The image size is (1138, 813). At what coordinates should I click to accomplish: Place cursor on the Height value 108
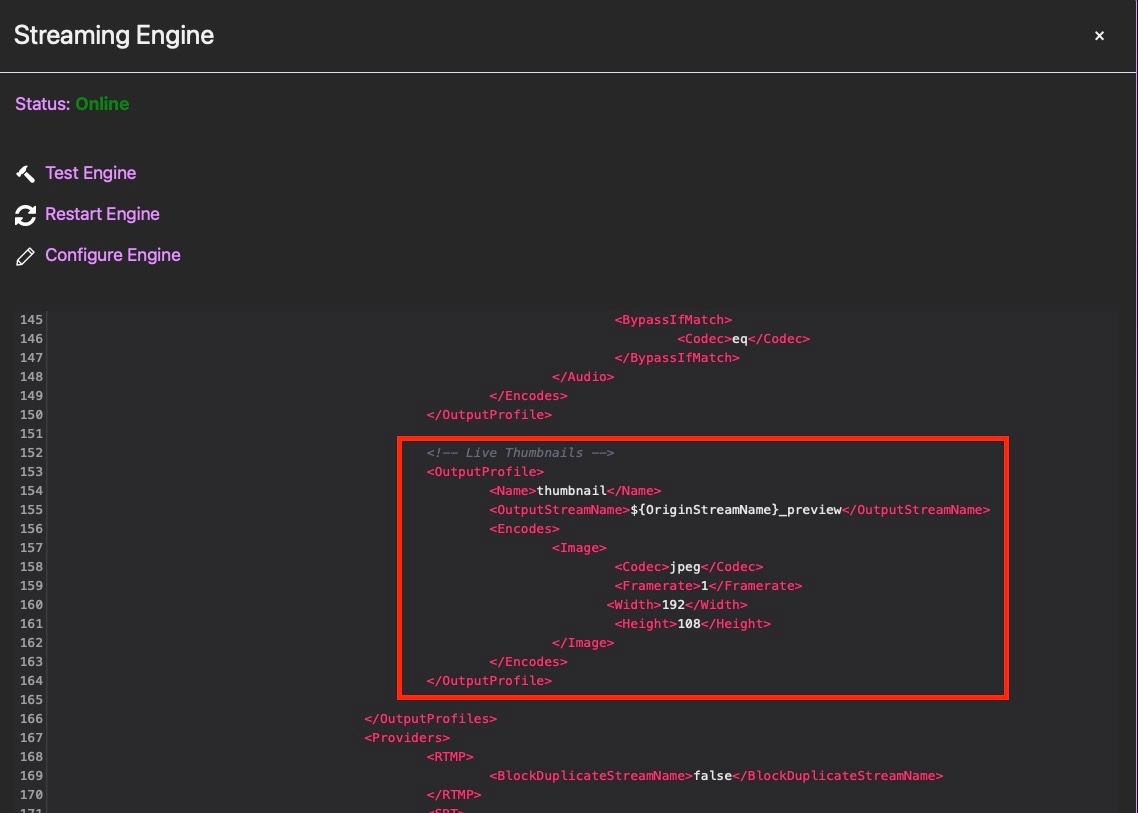click(x=689, y=624)
